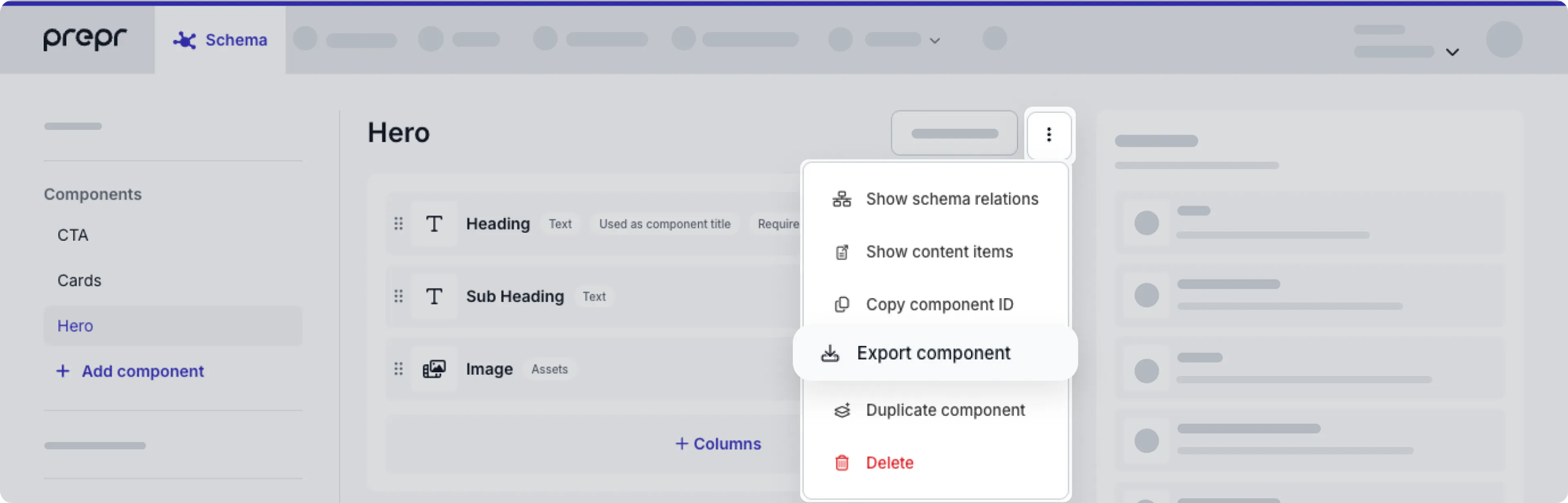Grab the Heading field drag handle

(x=398, y=224)
